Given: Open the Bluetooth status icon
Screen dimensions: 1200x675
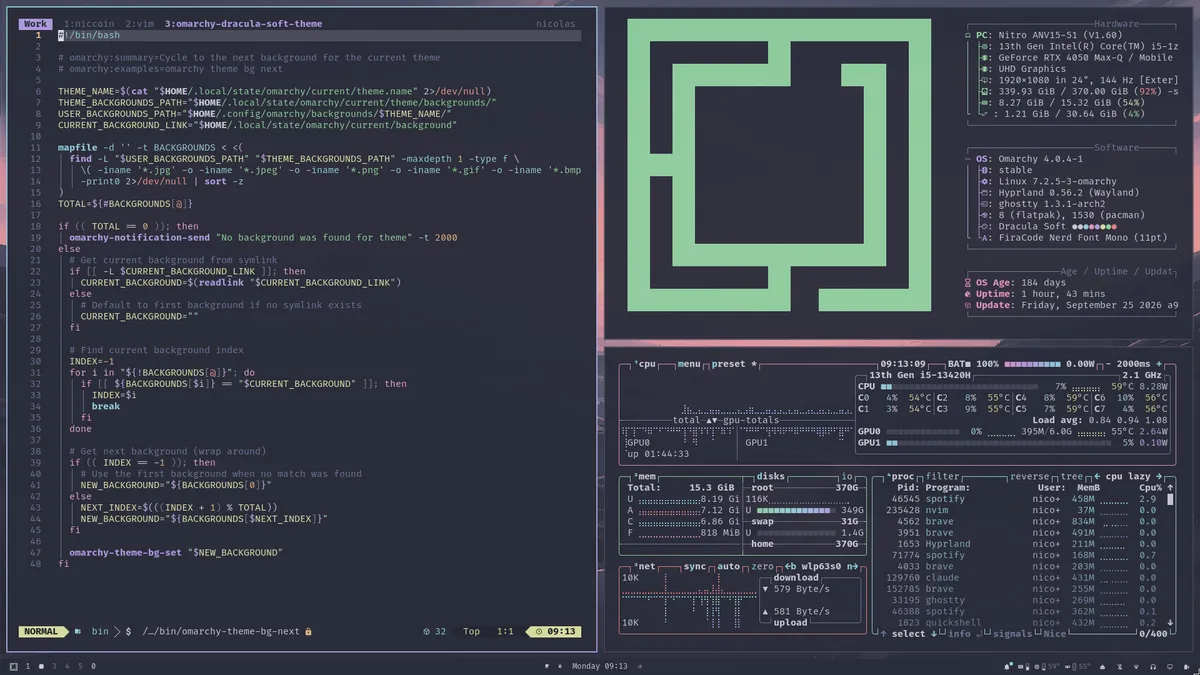Looking at the screenshot, I should click(1120, 666).
